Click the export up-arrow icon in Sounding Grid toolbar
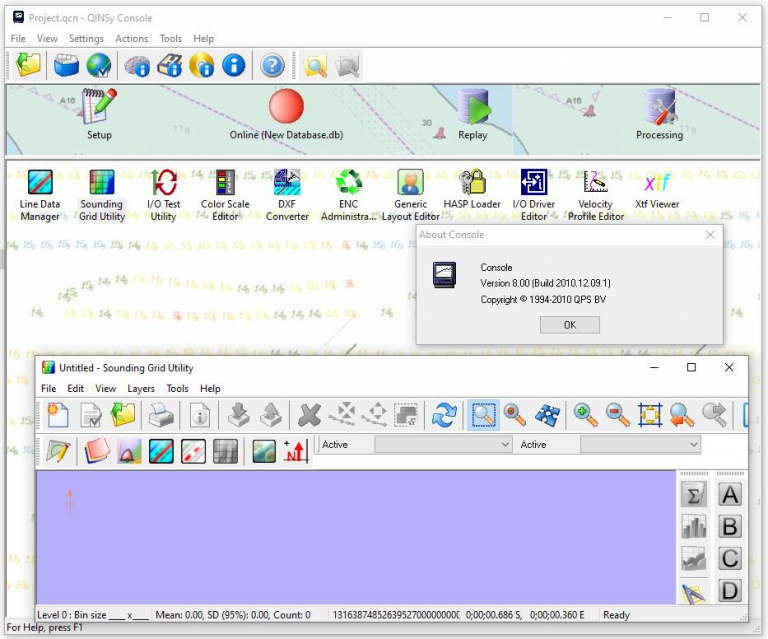 271,415
